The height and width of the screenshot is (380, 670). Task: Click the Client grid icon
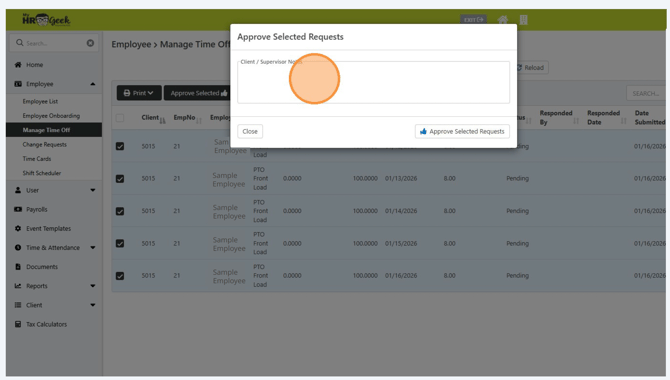18,305
